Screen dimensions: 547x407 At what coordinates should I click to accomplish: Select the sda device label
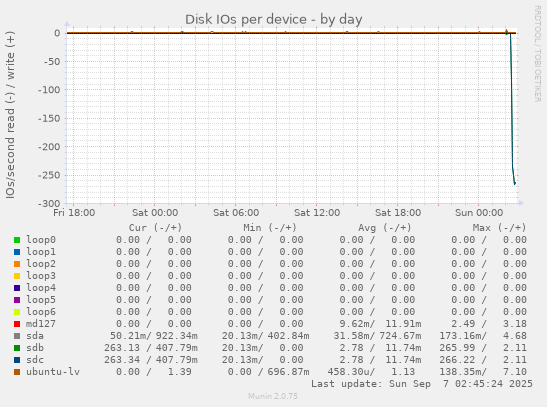pyautogui.click(x=35, y=336)
